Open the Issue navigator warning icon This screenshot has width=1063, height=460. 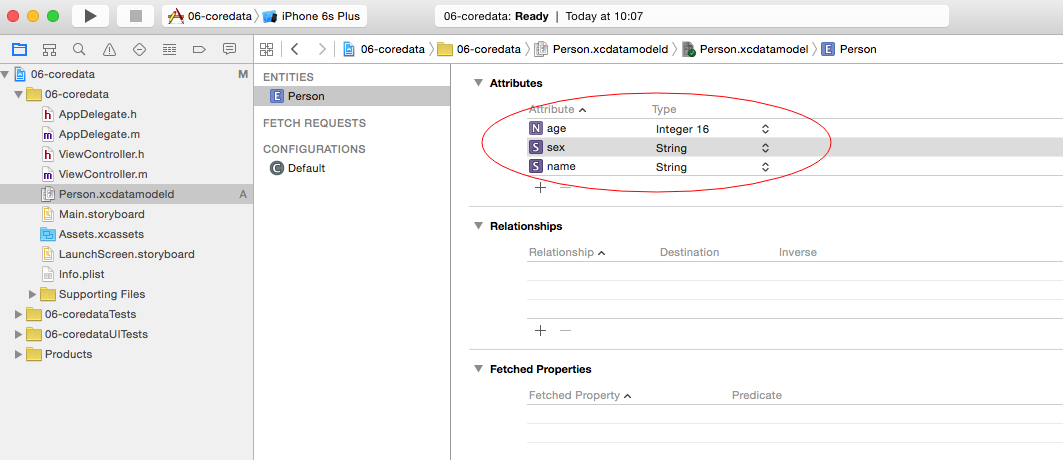pos(109,49)
